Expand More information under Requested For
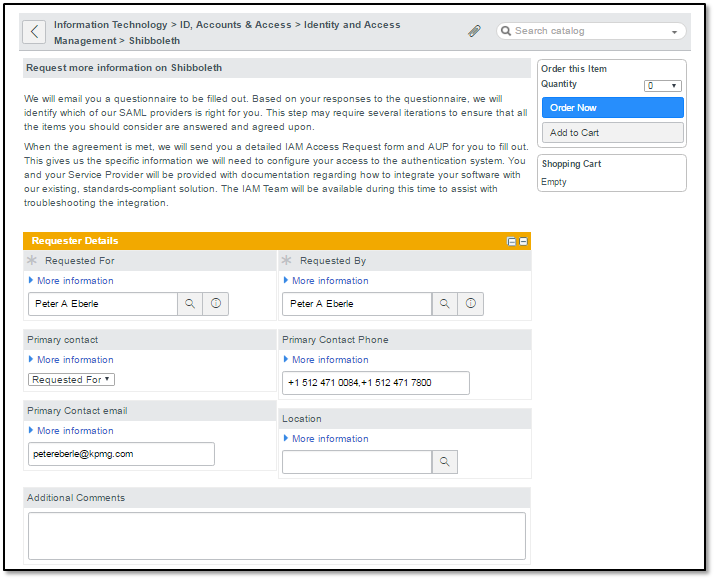The height and width of the screenshot is (580, 715). (75, 281)
